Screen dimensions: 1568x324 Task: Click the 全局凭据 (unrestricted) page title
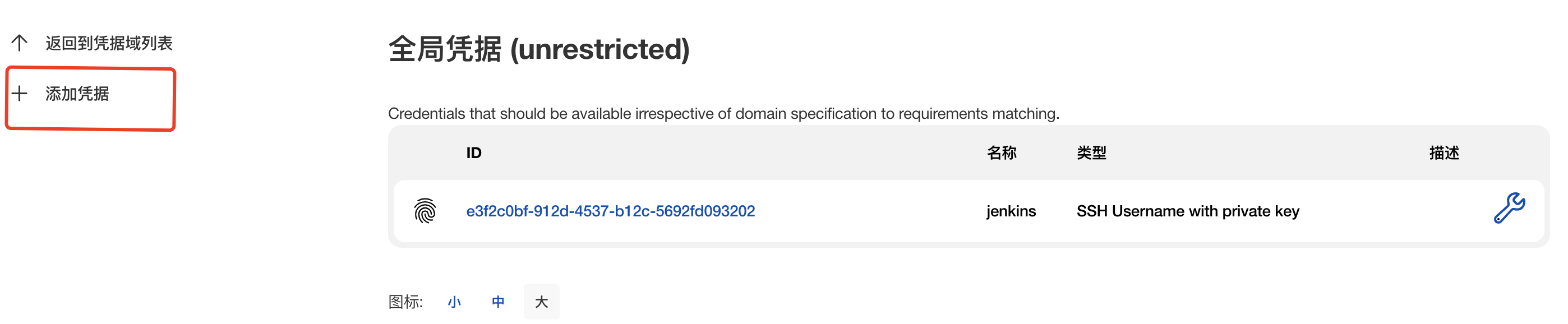(539, 49)
